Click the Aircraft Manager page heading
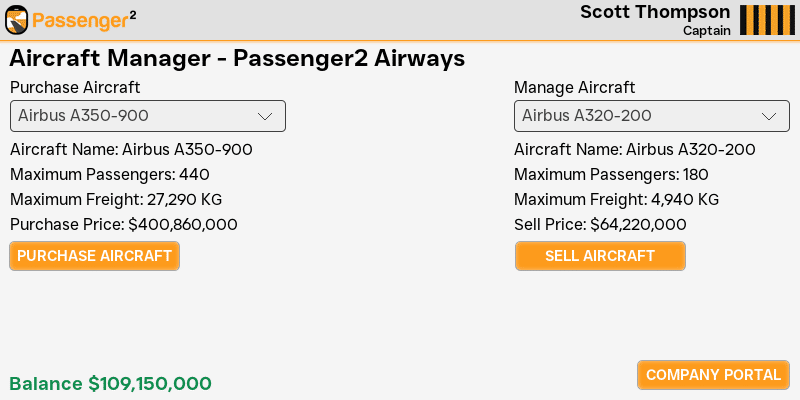 click(237, 58)
